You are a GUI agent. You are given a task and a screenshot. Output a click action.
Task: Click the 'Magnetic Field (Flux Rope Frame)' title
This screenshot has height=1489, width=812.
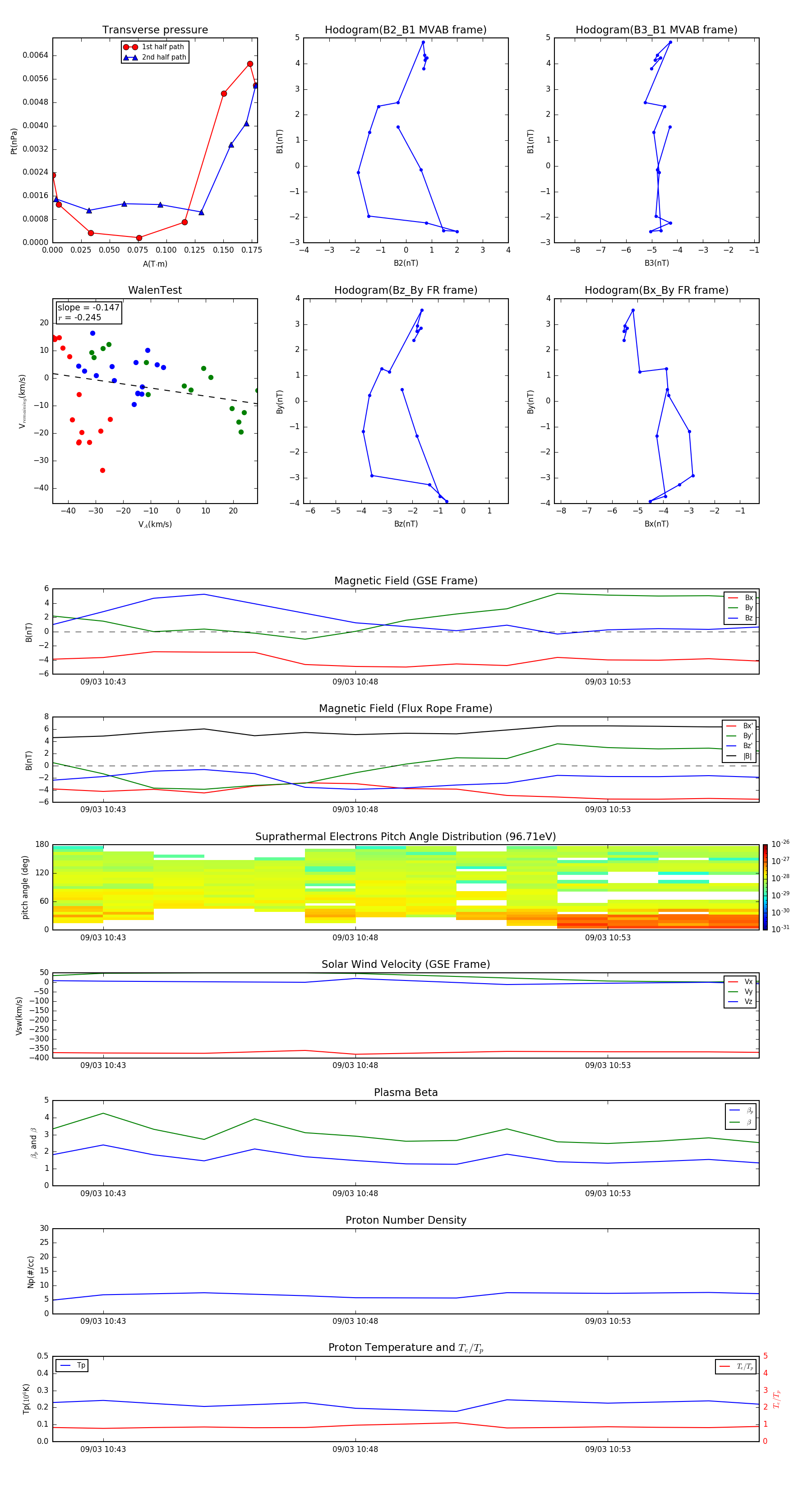click(x=406, y=709)
